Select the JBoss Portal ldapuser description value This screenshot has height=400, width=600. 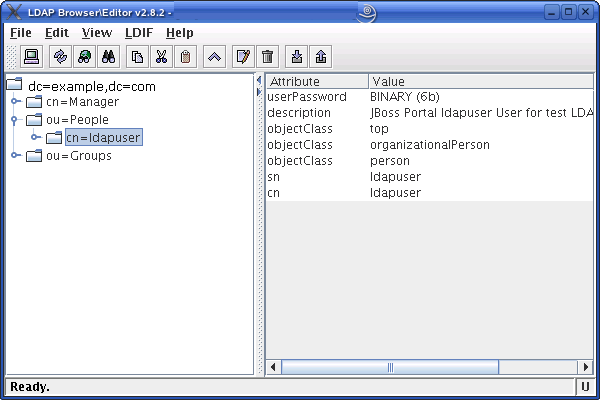(481, 113)
